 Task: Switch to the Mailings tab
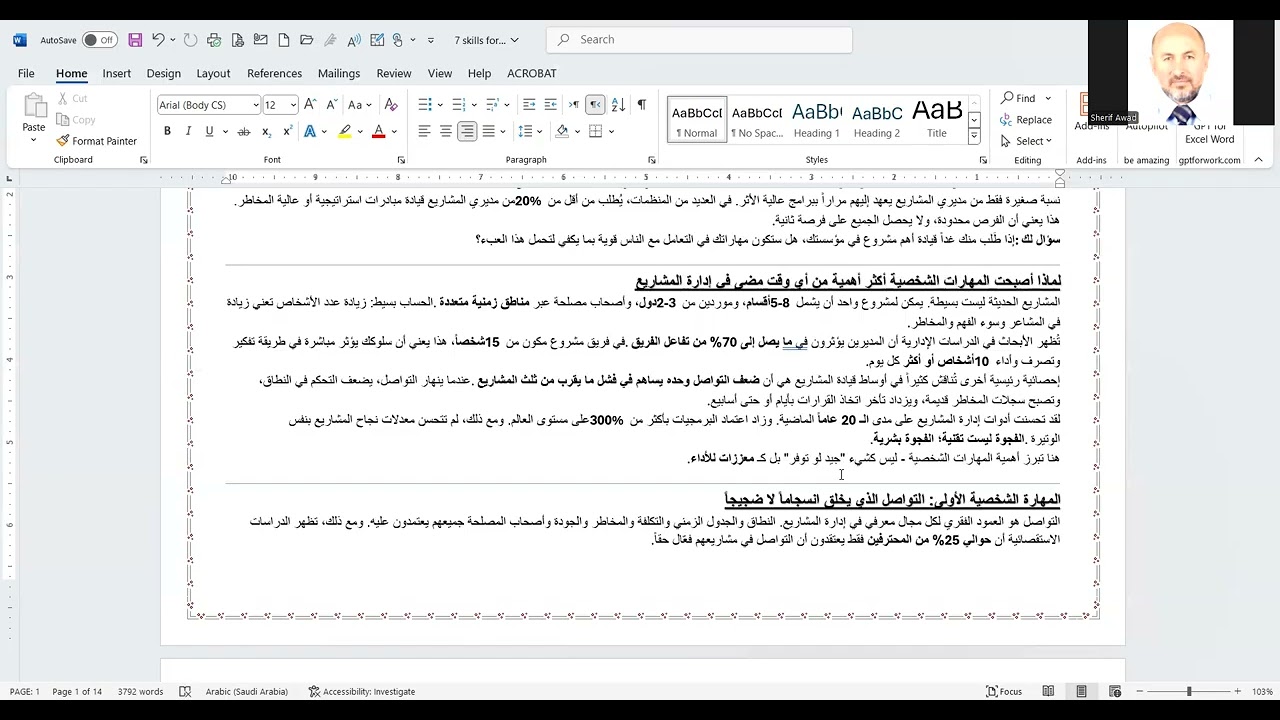coord(339,73)
